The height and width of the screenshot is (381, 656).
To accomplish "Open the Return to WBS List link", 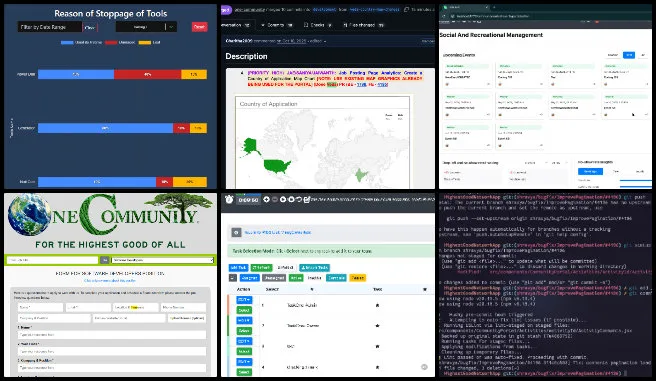I will 278,232.
